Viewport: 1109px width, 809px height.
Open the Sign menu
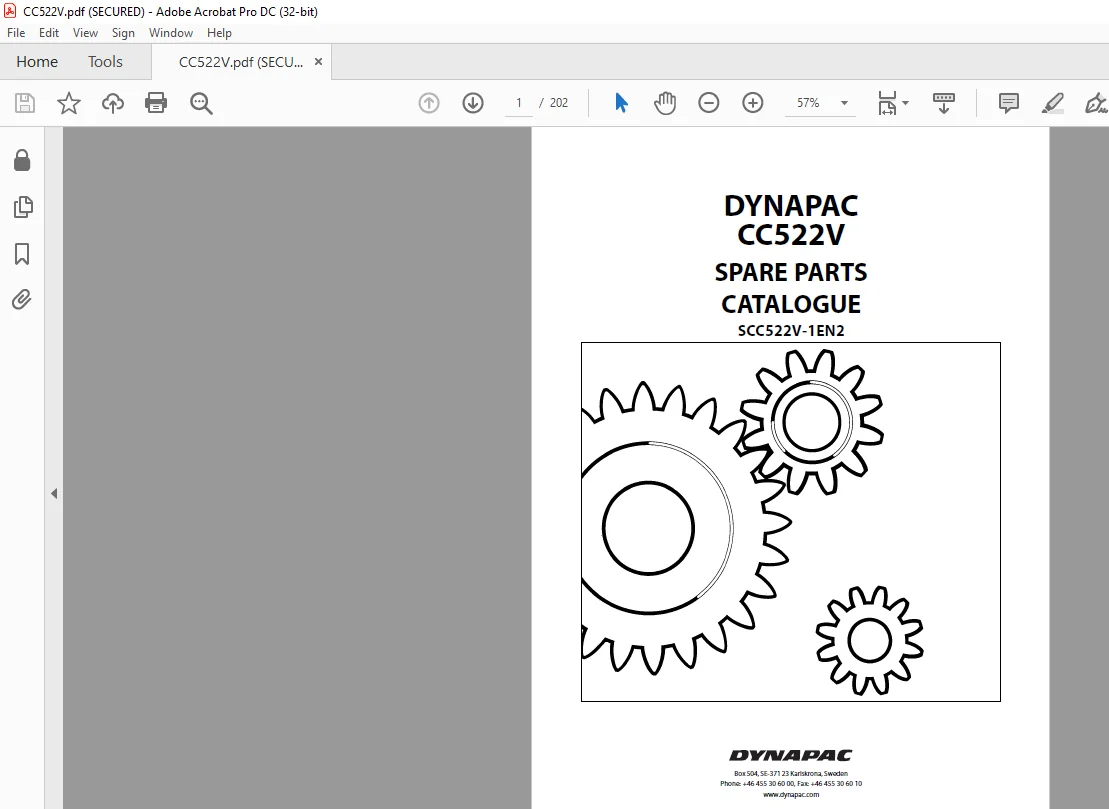pyautogui.click(x=123, y=33)
